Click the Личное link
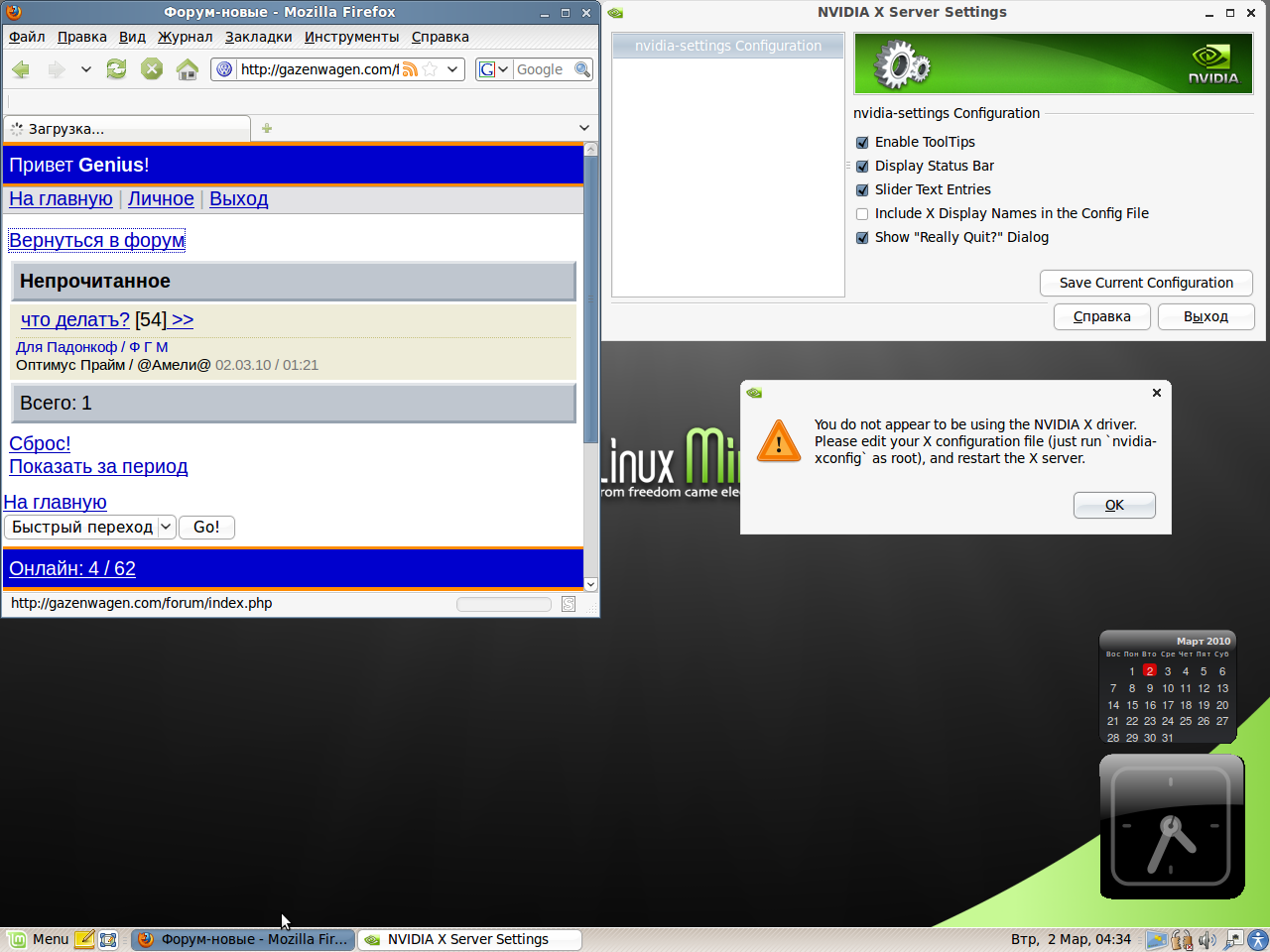 [161, 198]
